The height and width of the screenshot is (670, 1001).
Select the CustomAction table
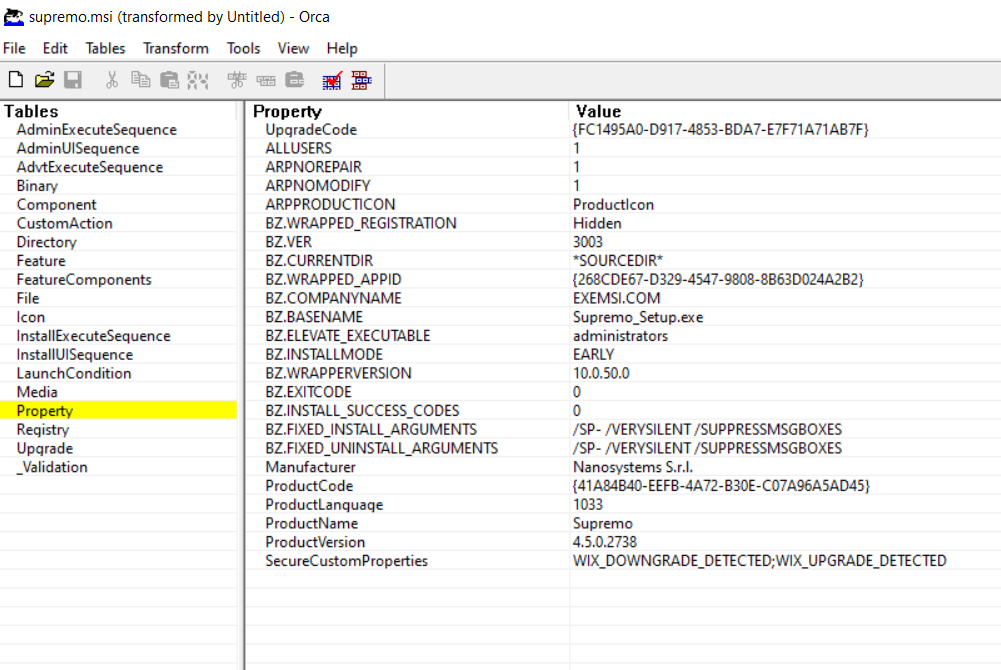64,223
